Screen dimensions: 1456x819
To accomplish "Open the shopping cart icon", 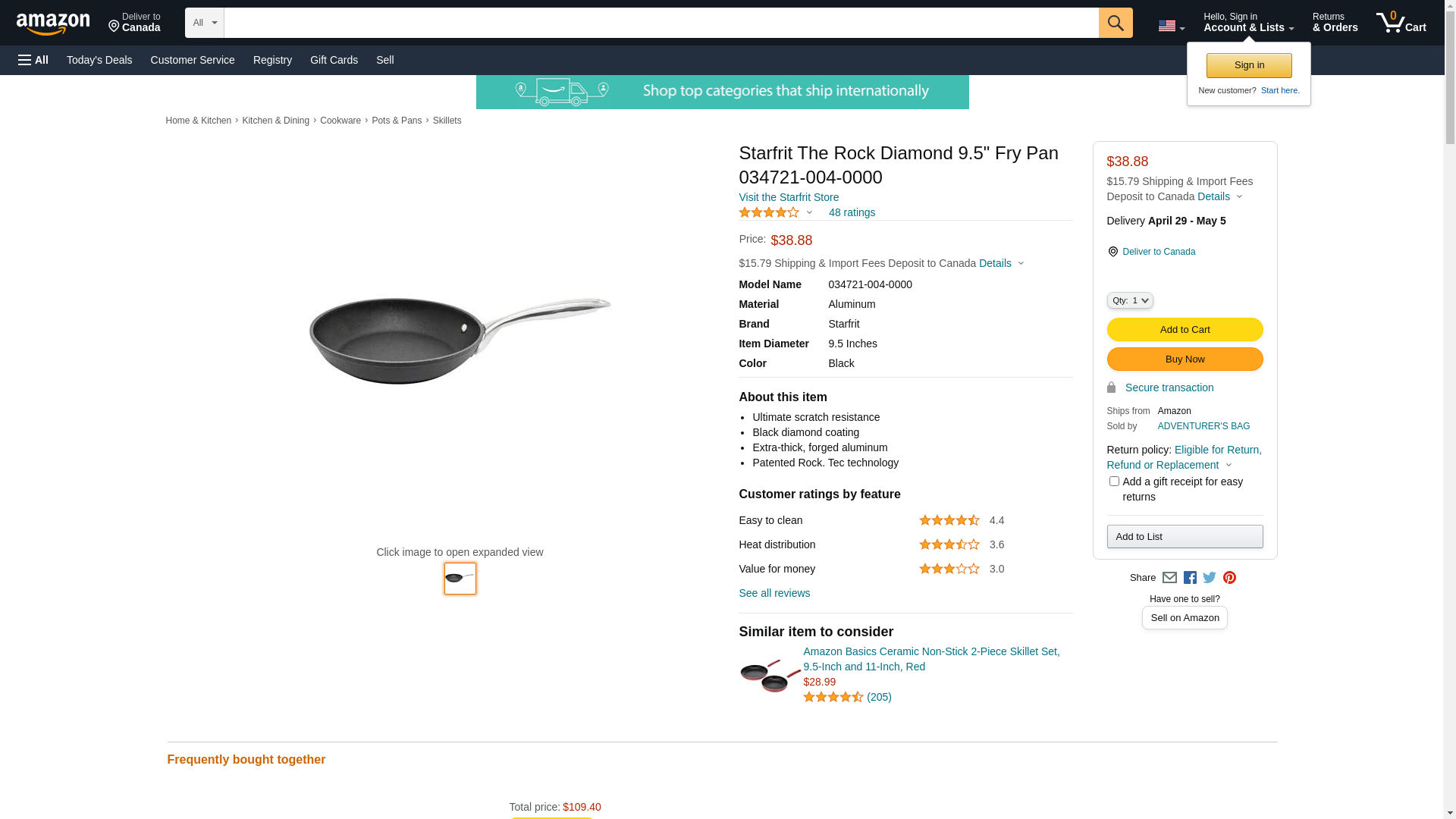I will coord(1401,23).
